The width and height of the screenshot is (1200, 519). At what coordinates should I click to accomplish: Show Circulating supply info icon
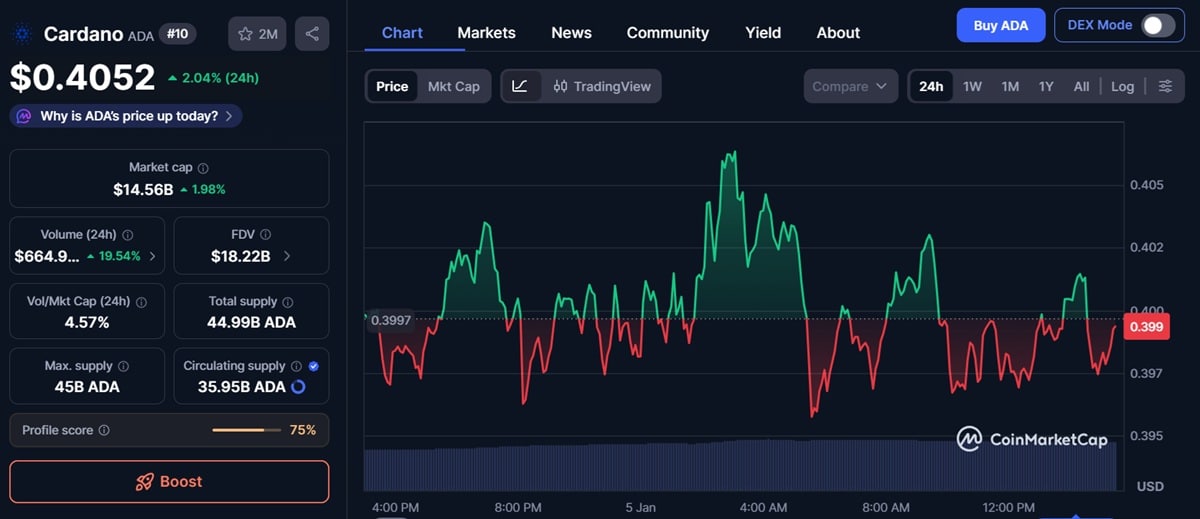[x=296, y=366]
